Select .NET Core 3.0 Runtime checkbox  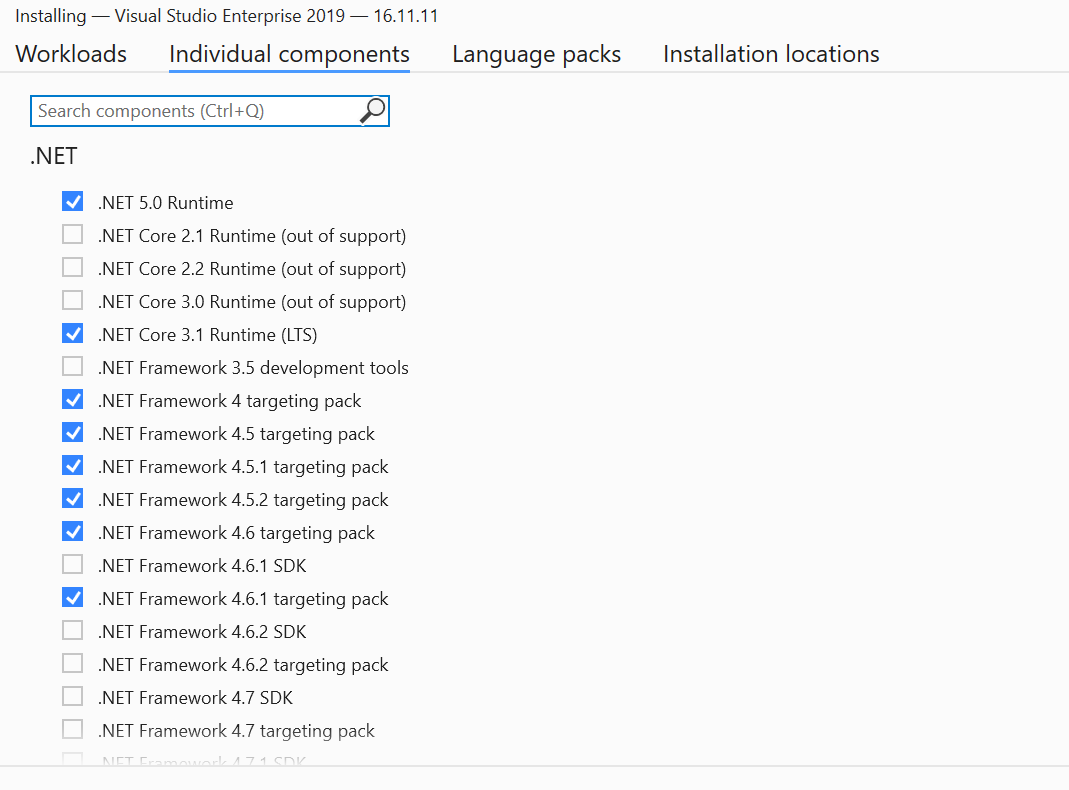pyautogui.click(x=72, y=301)
